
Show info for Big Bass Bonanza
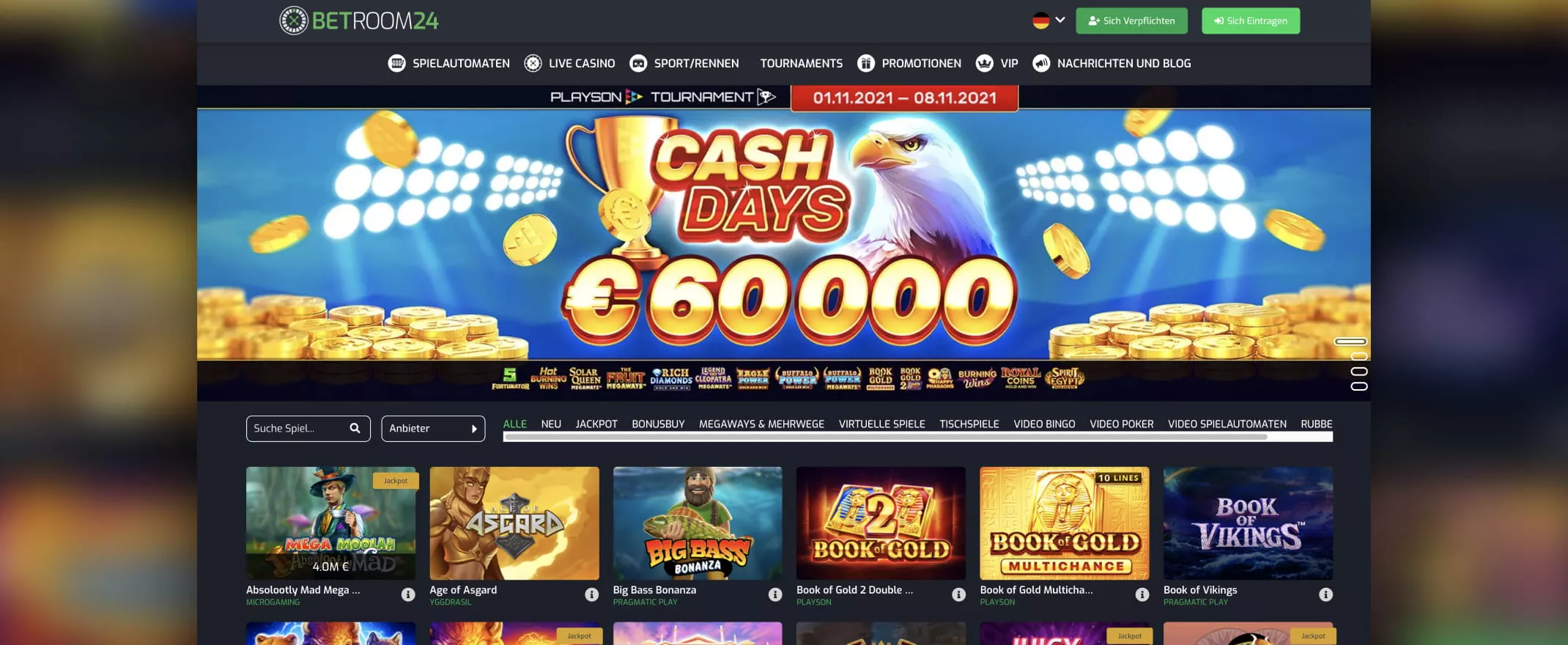[x=775, y=594]
